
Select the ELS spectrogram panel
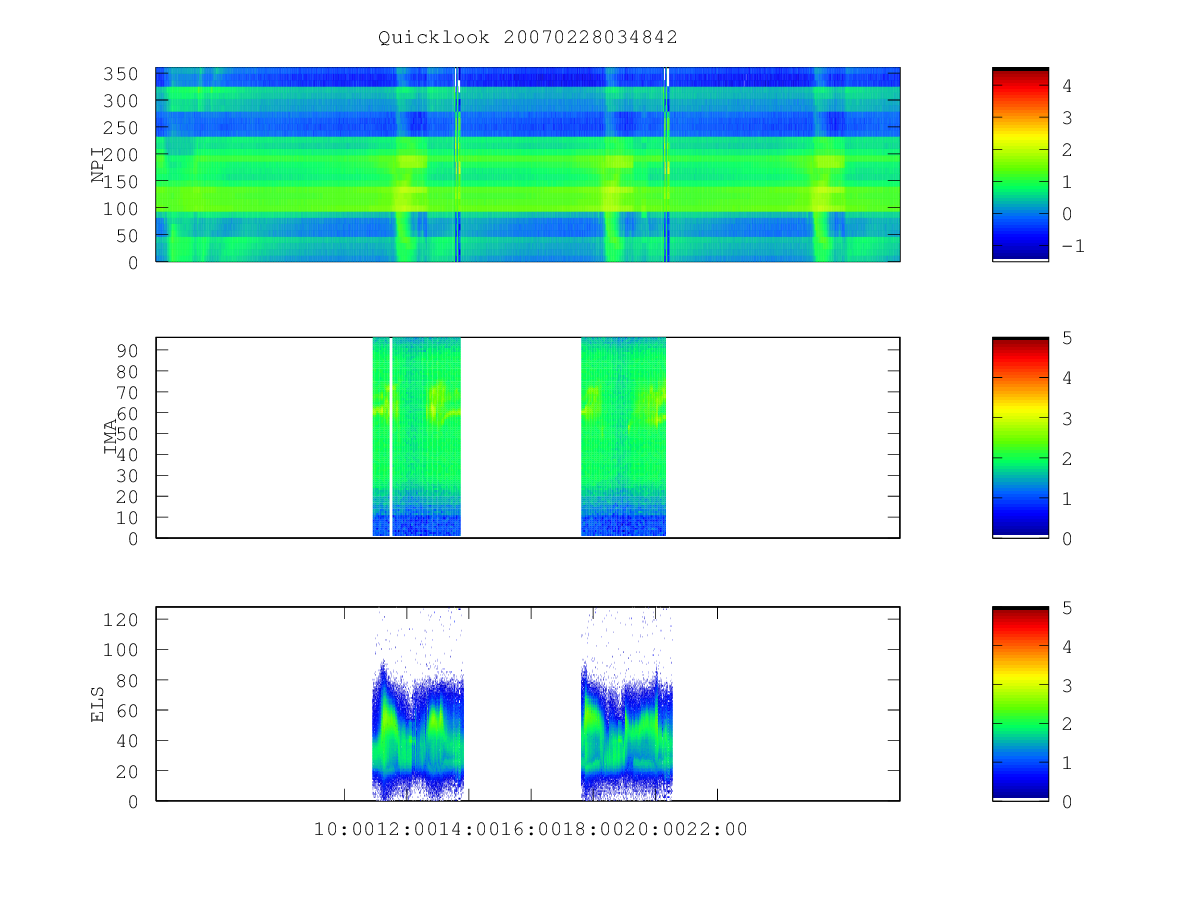tap(528, 703)
